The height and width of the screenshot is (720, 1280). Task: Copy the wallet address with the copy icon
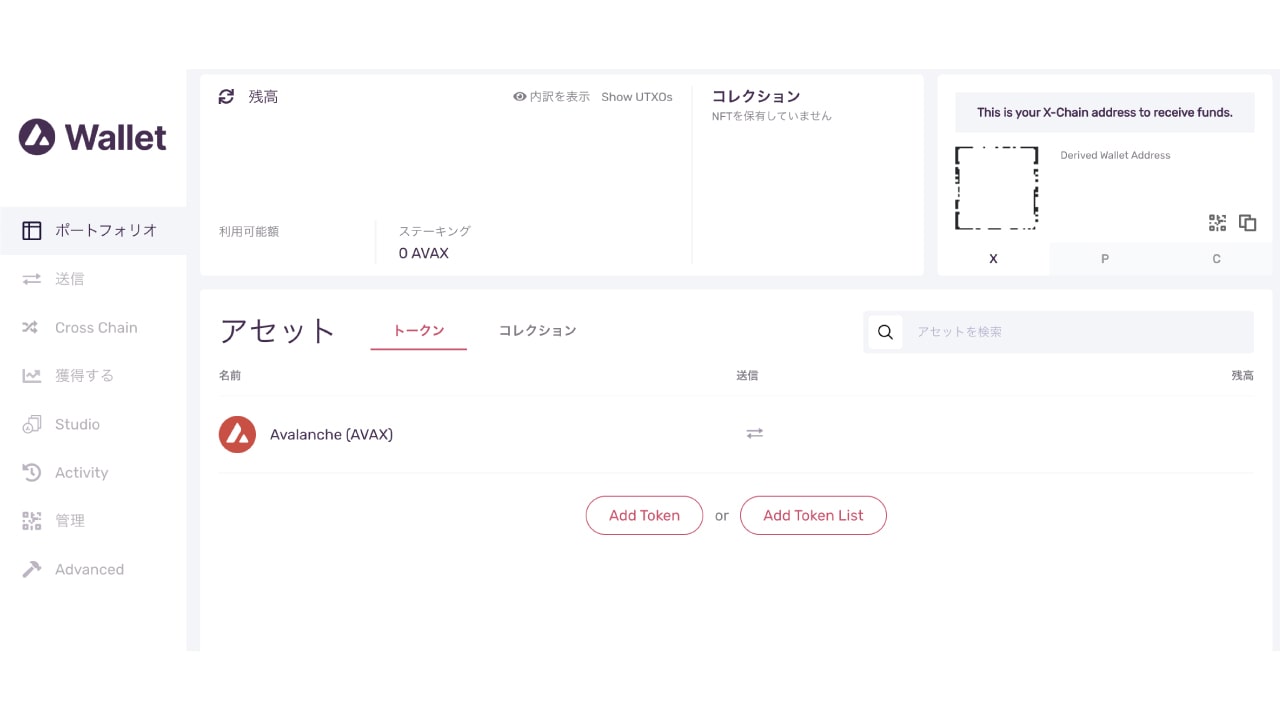1248,223
